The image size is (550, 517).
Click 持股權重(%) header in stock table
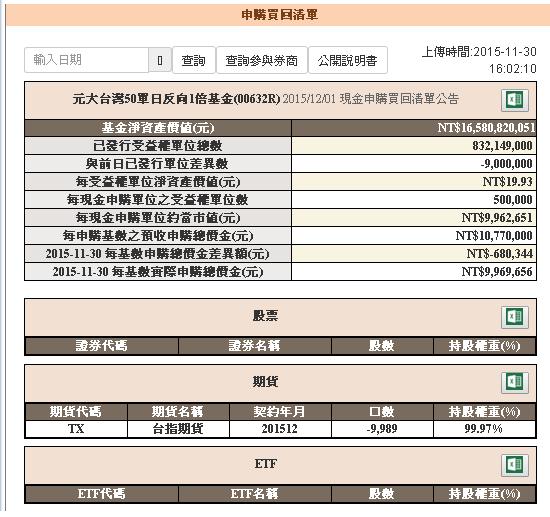point(484,346)
